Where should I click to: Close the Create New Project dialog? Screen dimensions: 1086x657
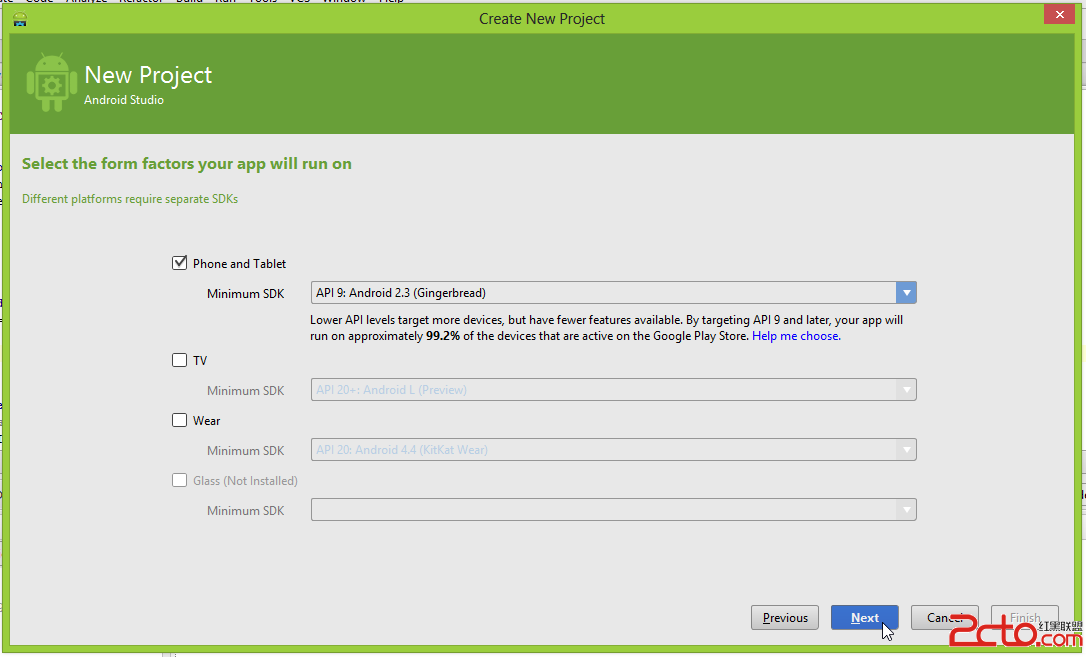[x=1058, y=14]
